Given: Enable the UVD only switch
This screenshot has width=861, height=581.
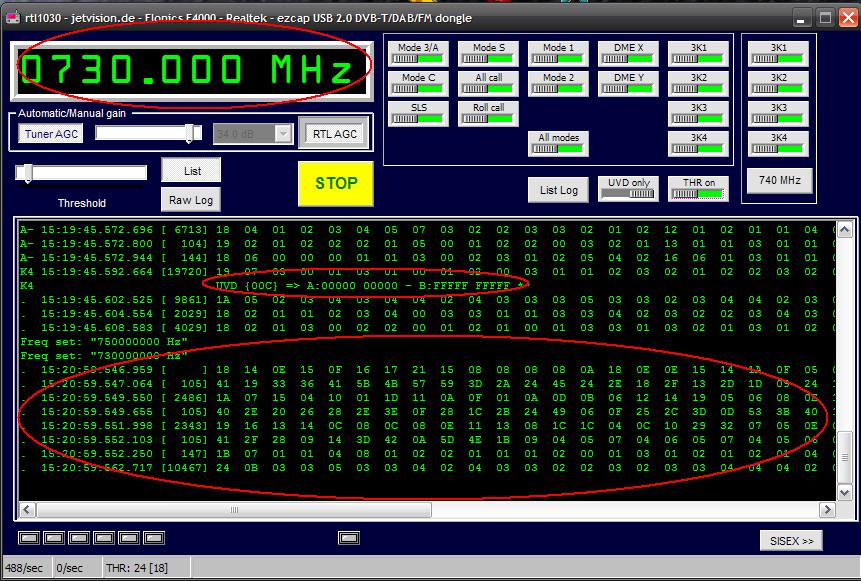Looking at the screenshot, I should 628,189.
